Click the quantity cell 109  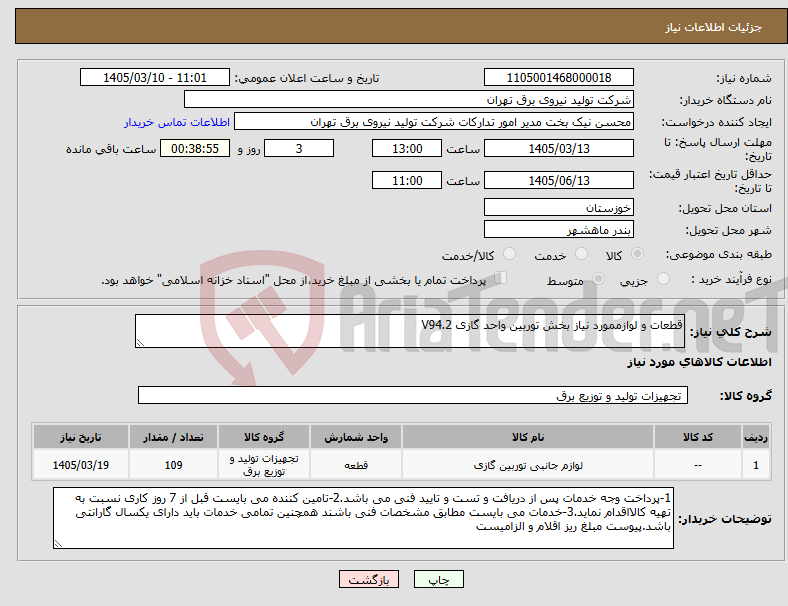click(173, 465)
